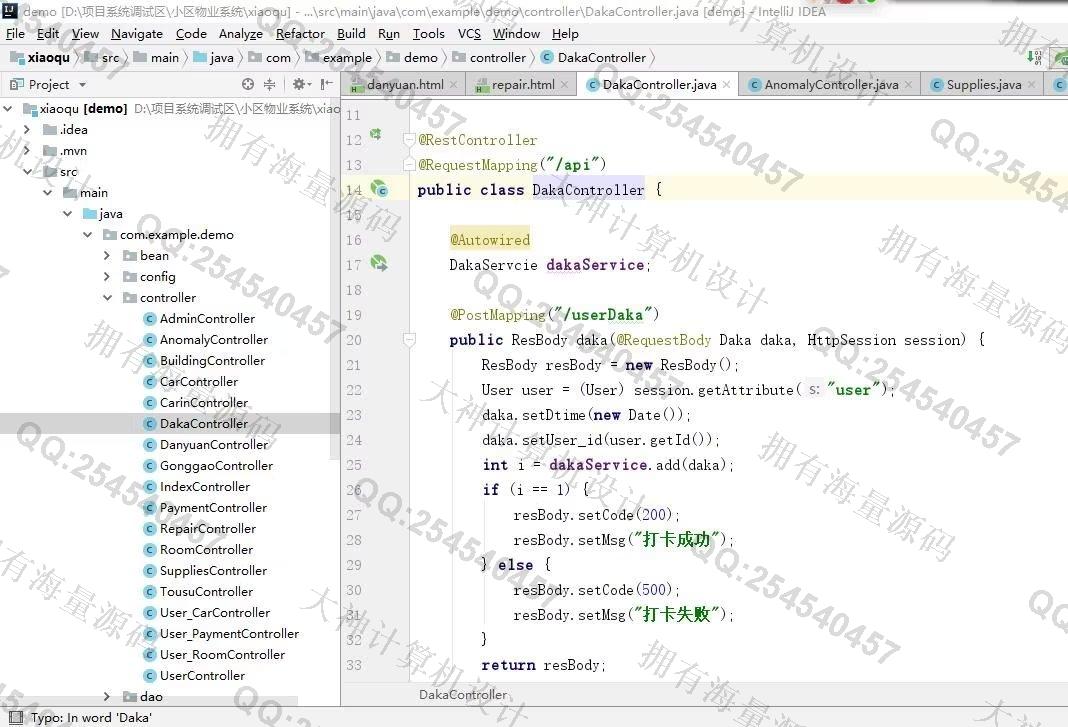
Task: Click the collapse all icon in Project panel
Action: (270, 84)
